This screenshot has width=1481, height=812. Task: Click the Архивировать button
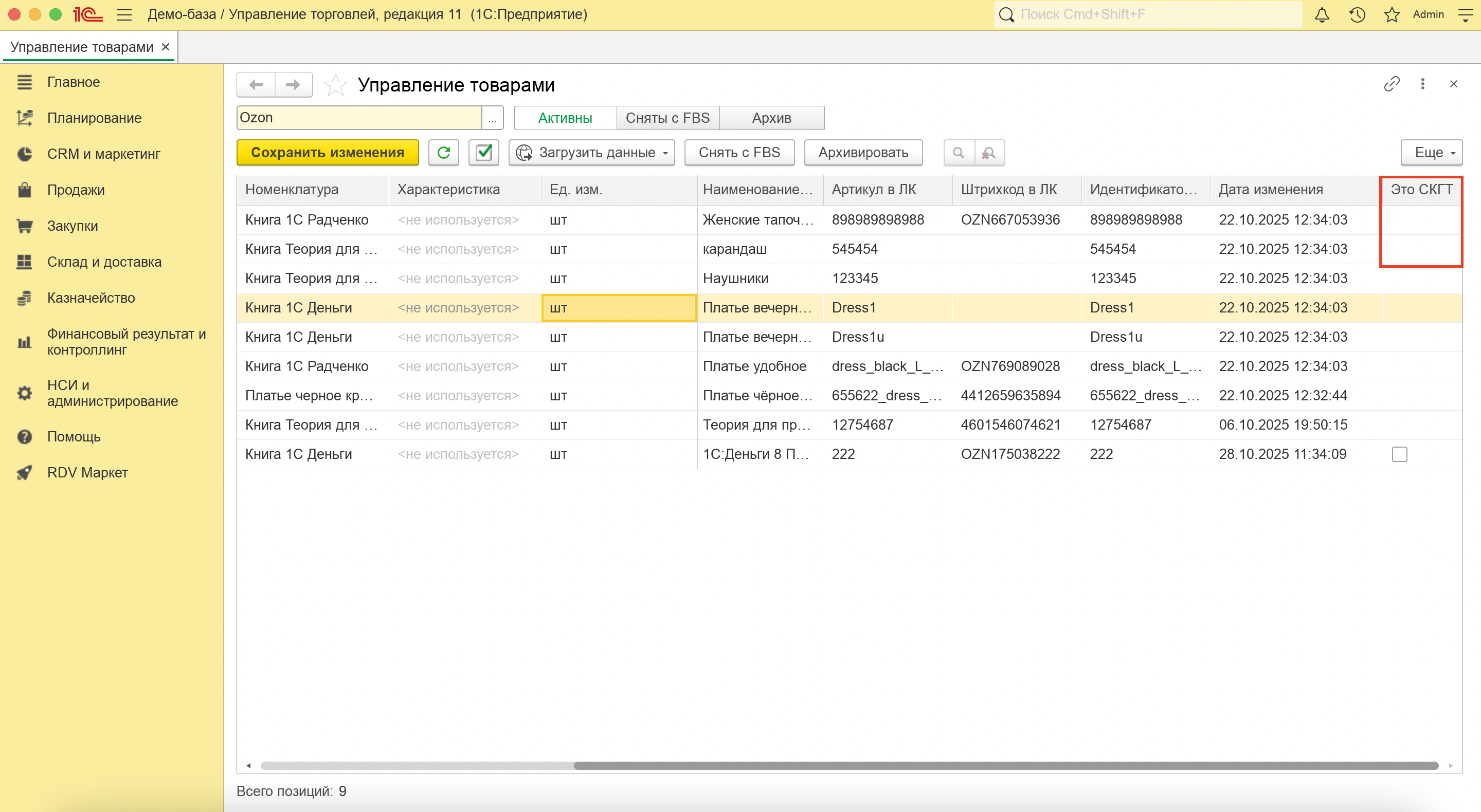tap(863, 152)
